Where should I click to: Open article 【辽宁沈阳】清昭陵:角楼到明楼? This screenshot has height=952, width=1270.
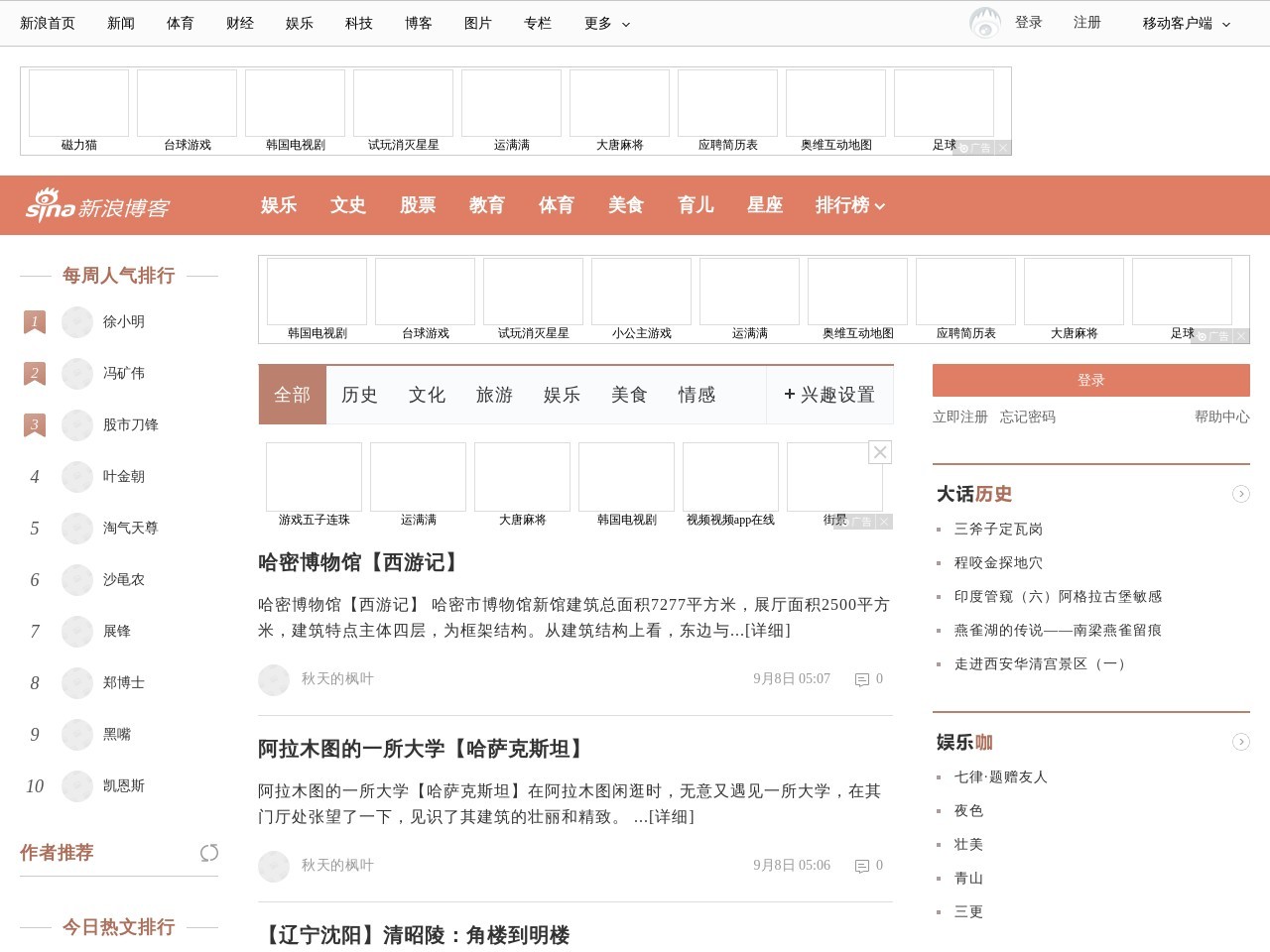[414, 935]
